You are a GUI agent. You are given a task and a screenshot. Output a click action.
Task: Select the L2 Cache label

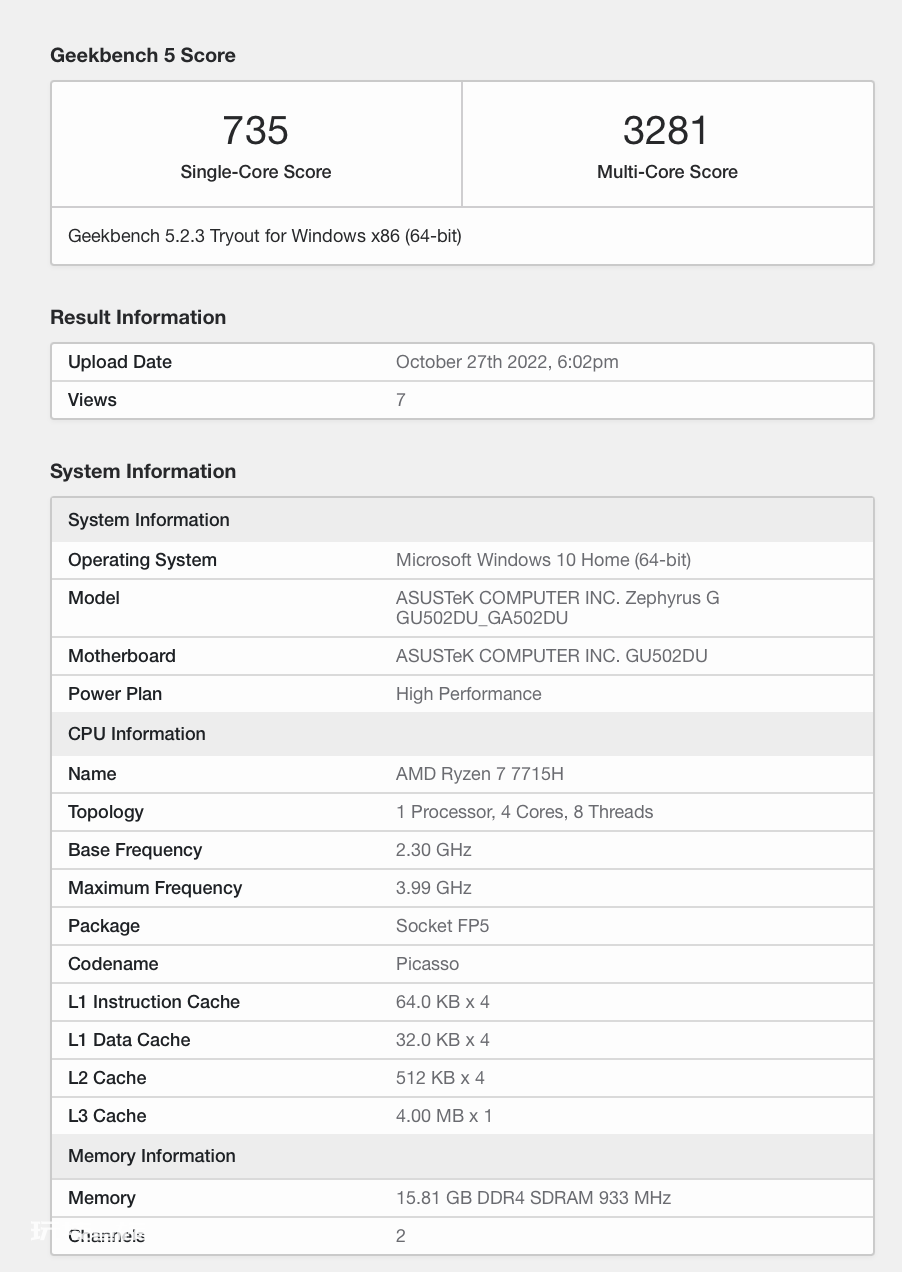point(107,1078)
